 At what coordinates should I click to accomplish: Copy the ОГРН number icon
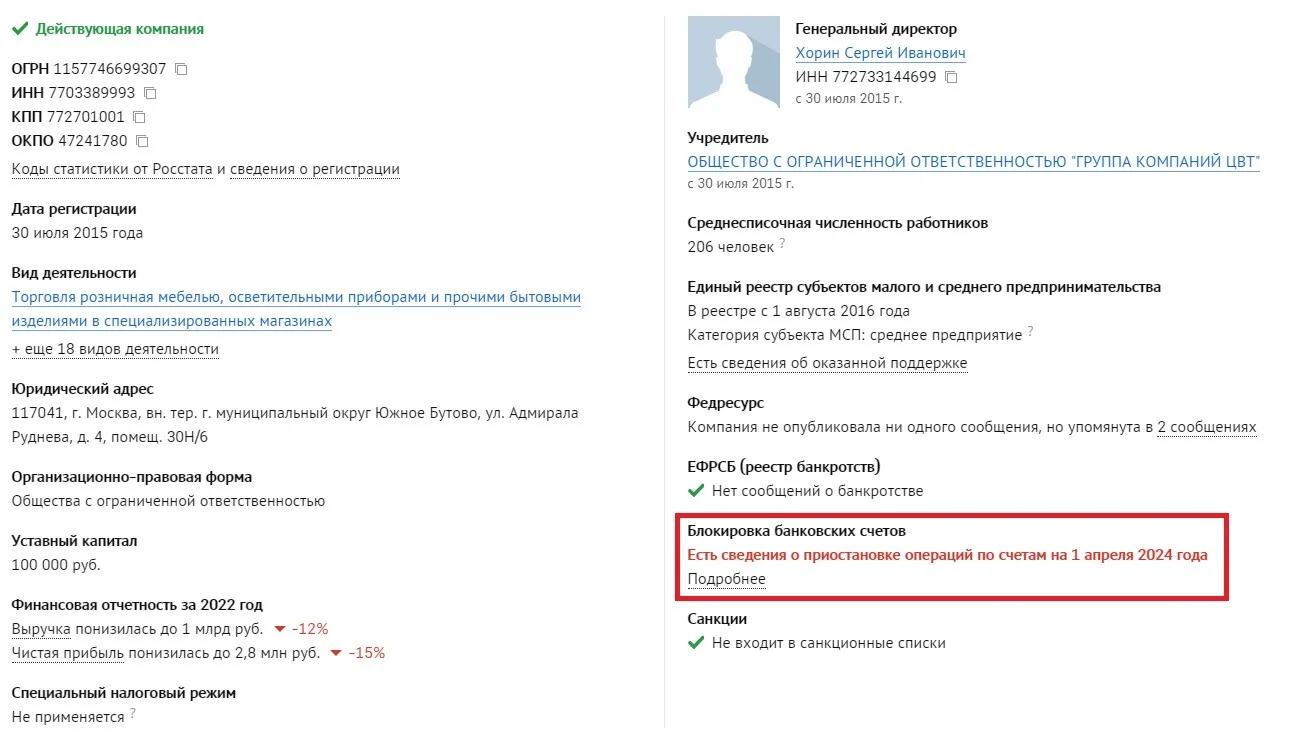pos(181,69)
